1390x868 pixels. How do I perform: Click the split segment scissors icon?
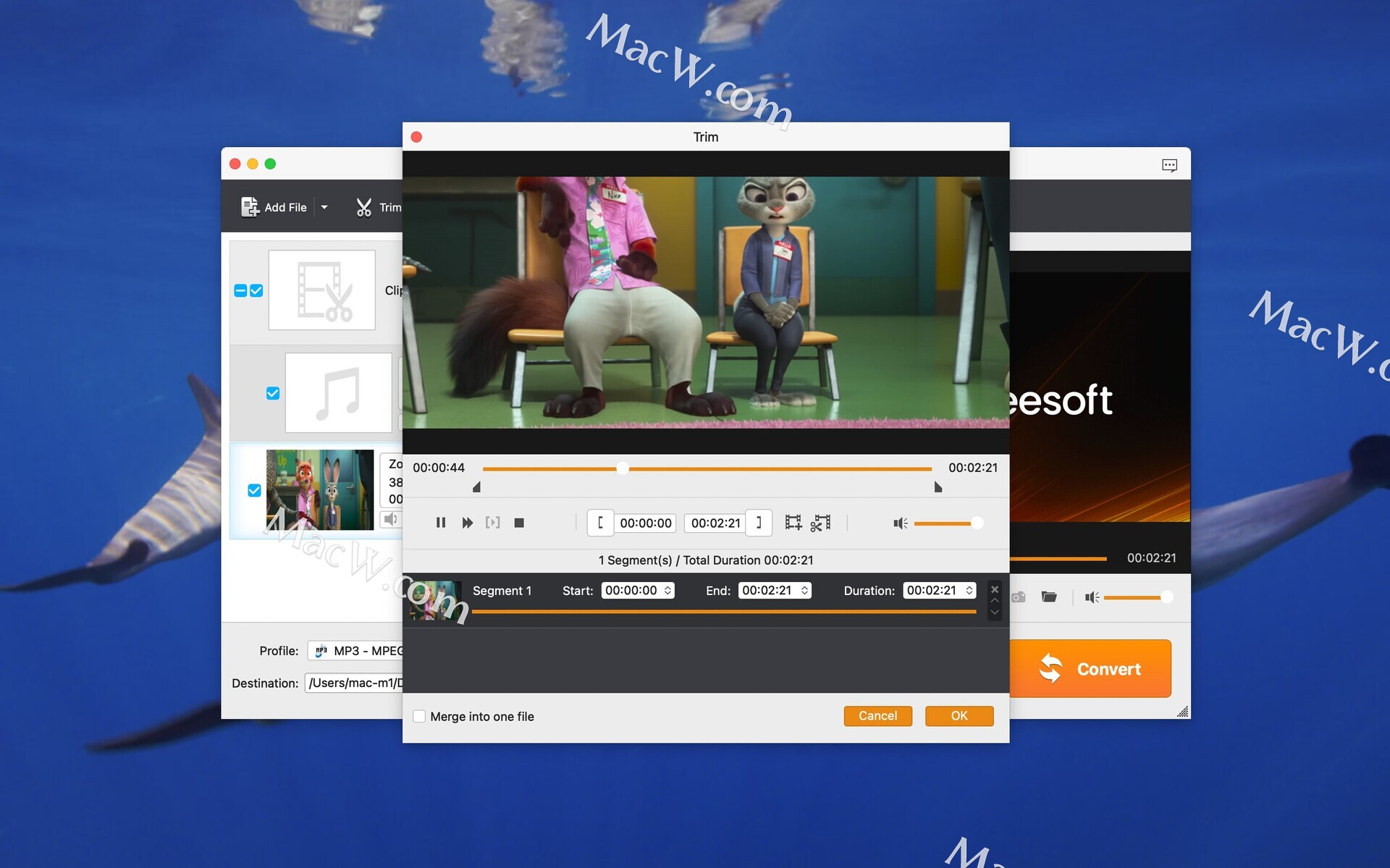tap(820, 523)
